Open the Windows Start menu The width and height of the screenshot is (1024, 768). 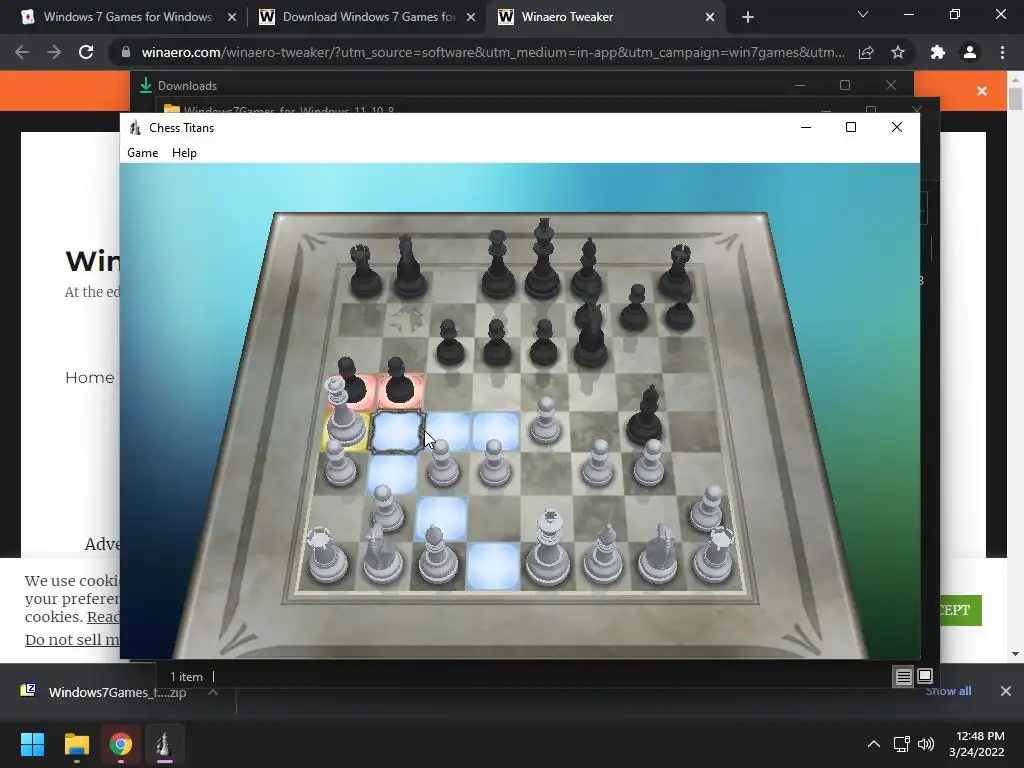(x=32, y=744)
